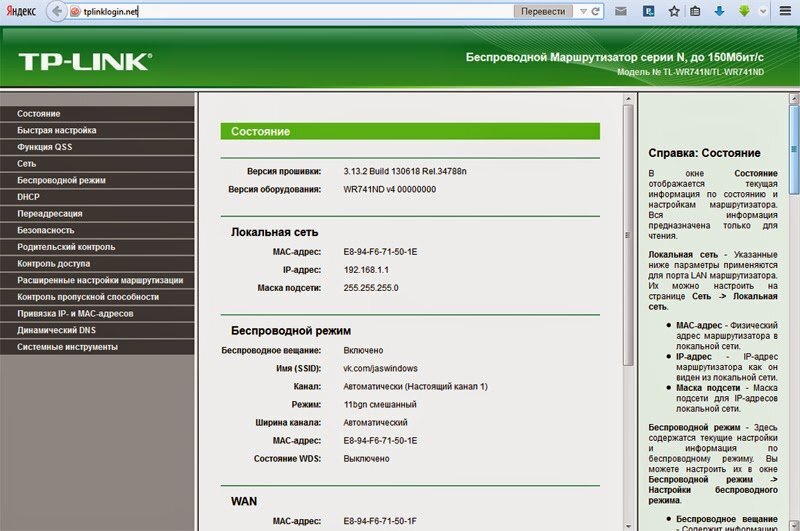Open the address bar history dropdown arrow
This screenshot has width=800, height=531.
point(583,11)
